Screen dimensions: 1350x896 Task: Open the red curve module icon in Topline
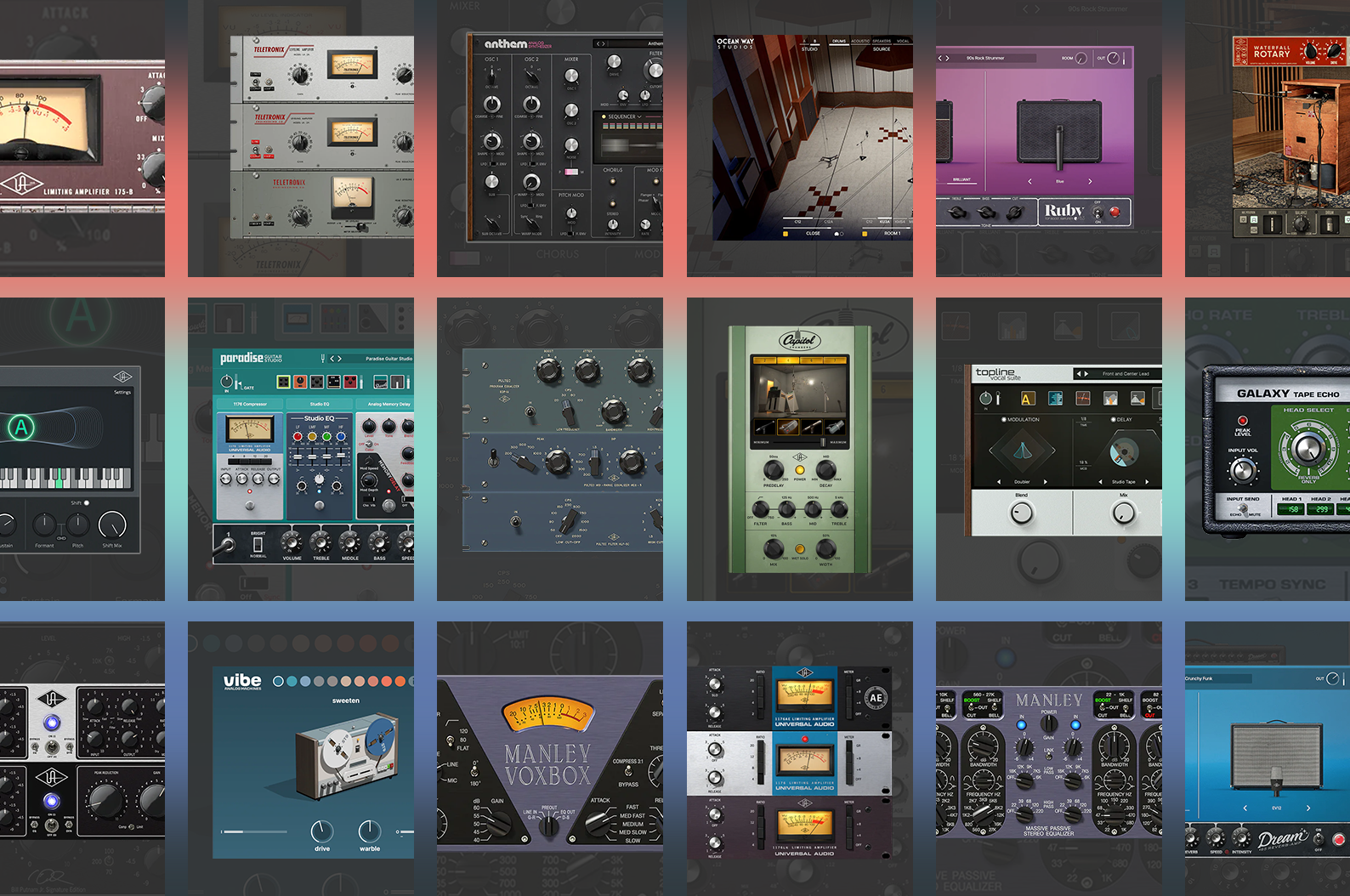[1083, 398]
